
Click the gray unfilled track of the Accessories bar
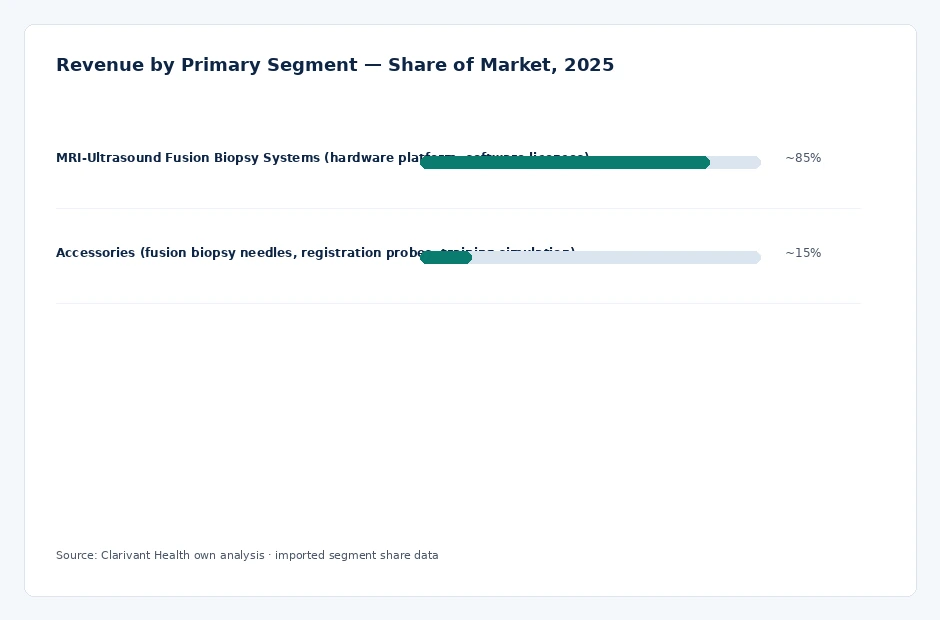(x=616, y=257)
